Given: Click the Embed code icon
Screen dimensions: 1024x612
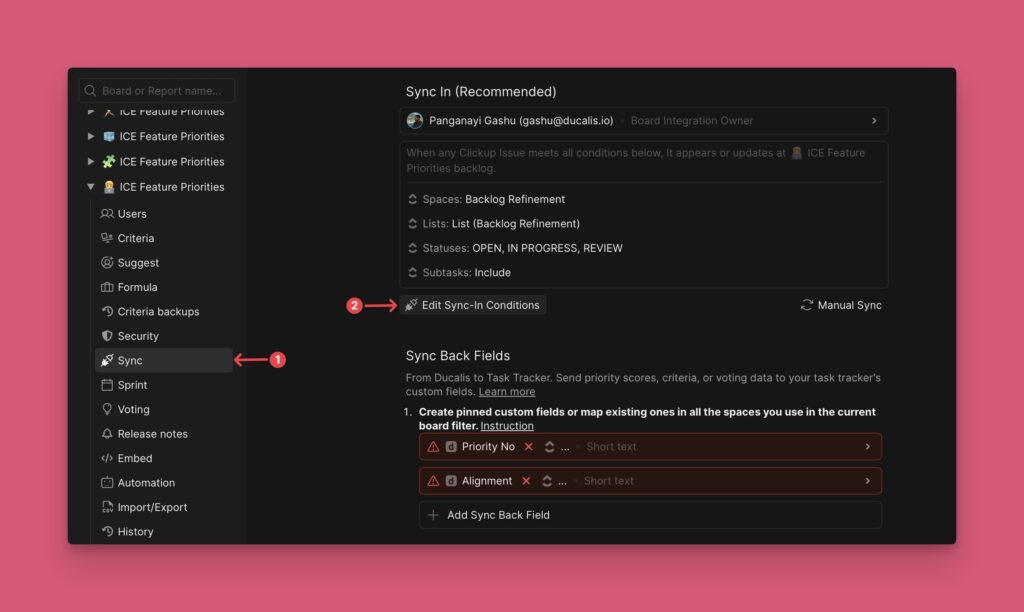Looking at the screenshot, I should [x=105, y=458].
